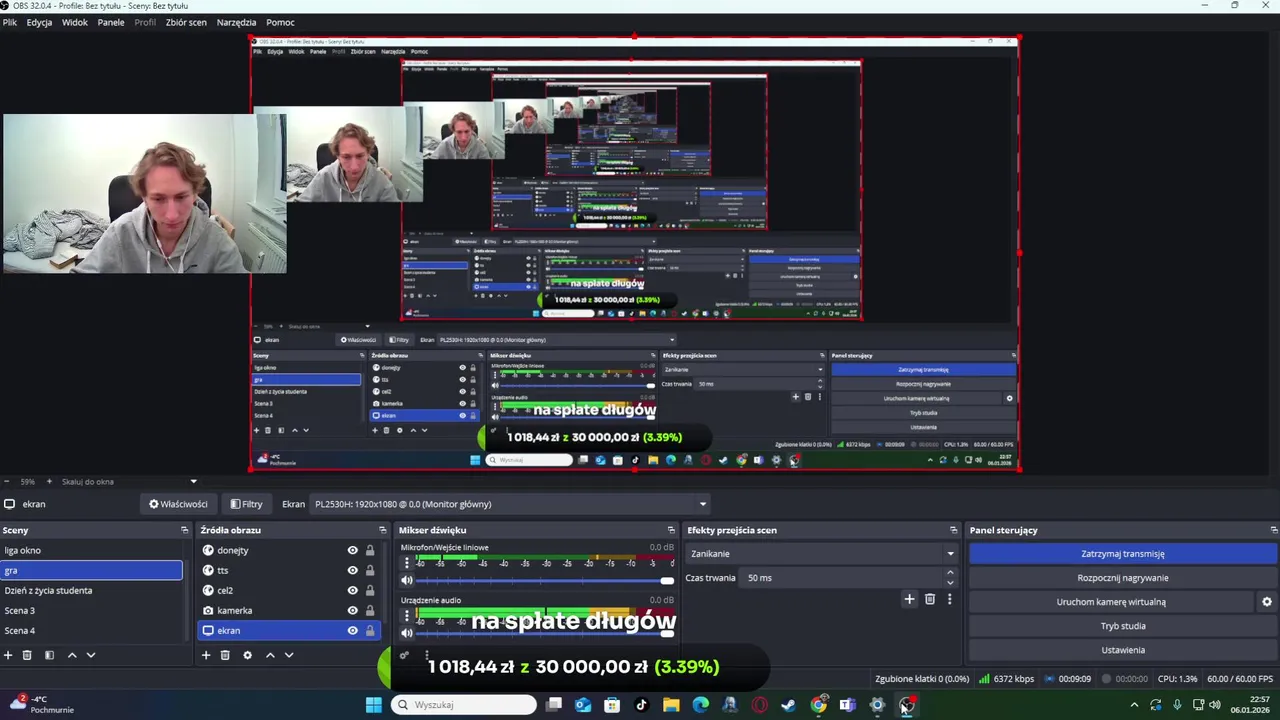Open scene filters icon in Sceny panel
This screenshot has width=1280, height=720.
49,655
